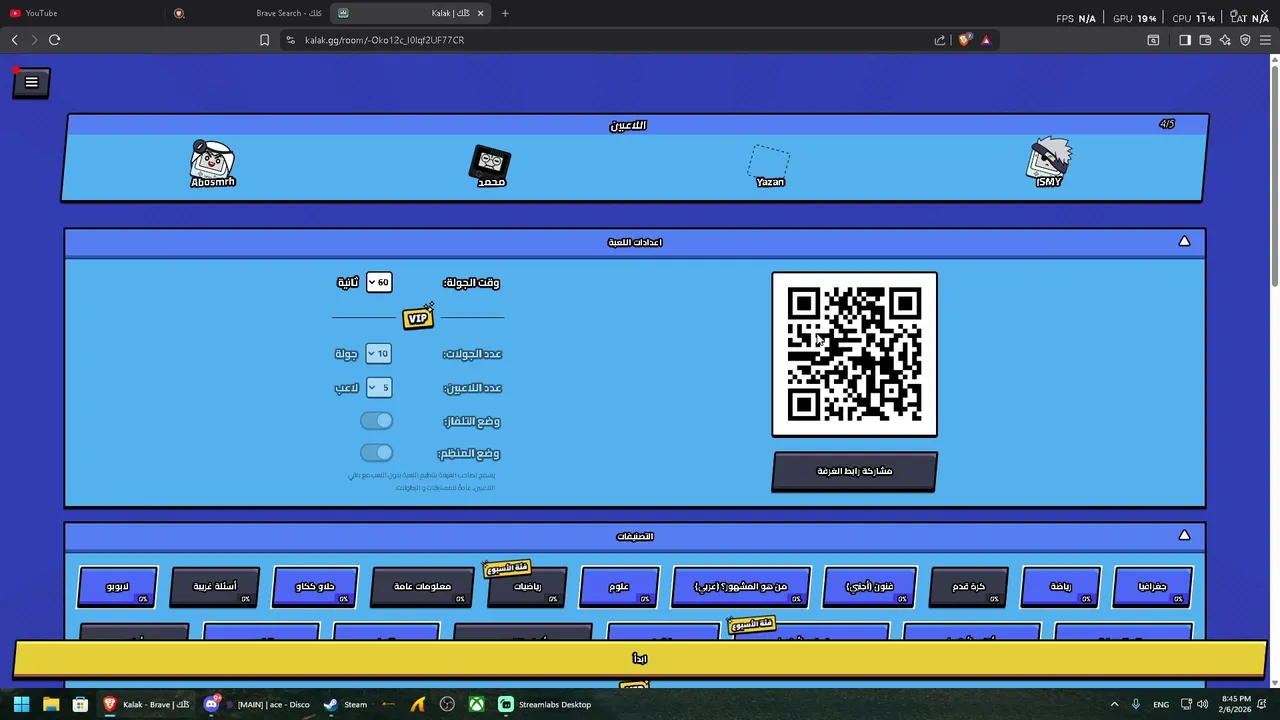Open Brave Rewards triangle icon
This screenshot has width=1280, height=720.
point(986,40)
